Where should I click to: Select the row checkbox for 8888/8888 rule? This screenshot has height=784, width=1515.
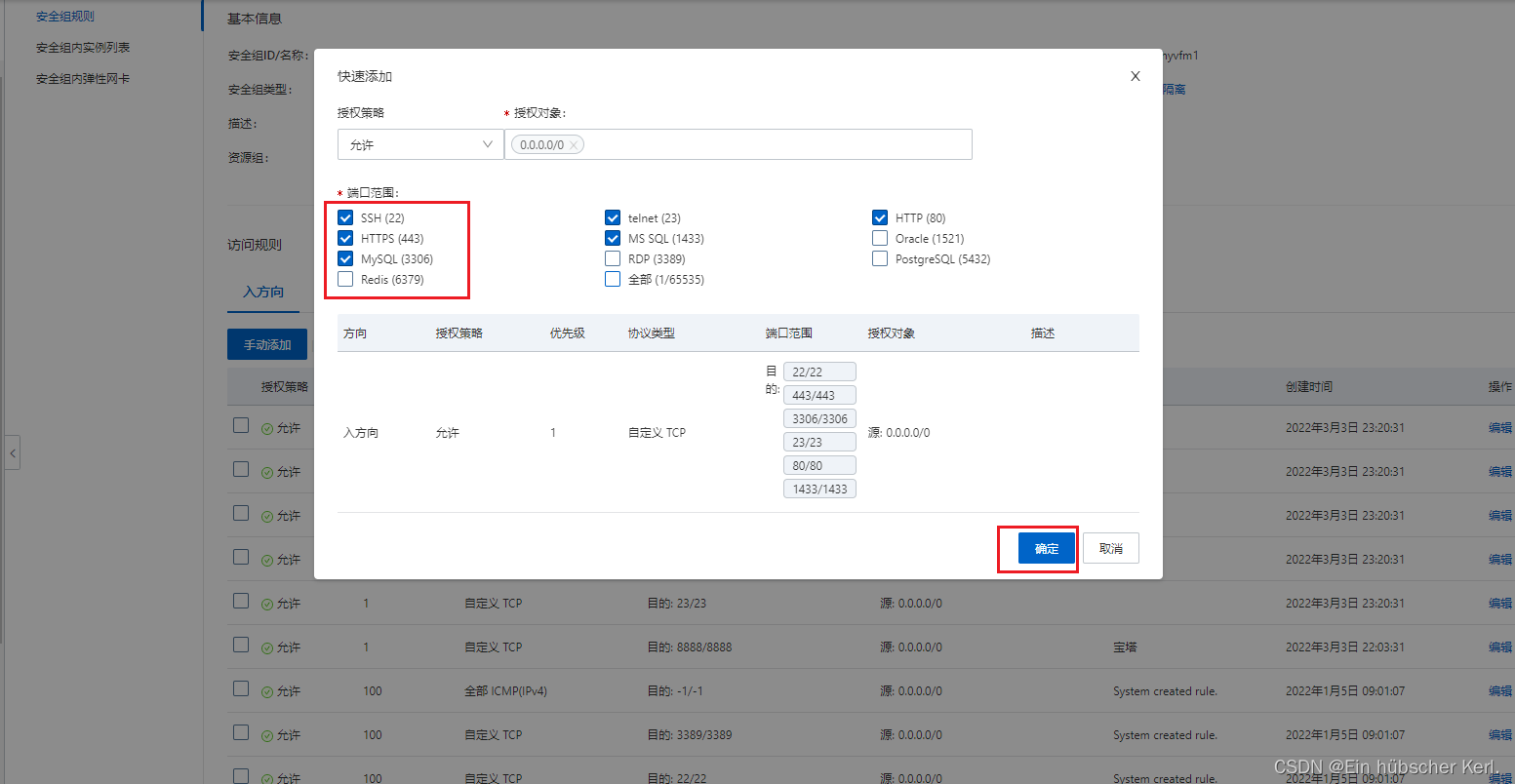[241, 645]
